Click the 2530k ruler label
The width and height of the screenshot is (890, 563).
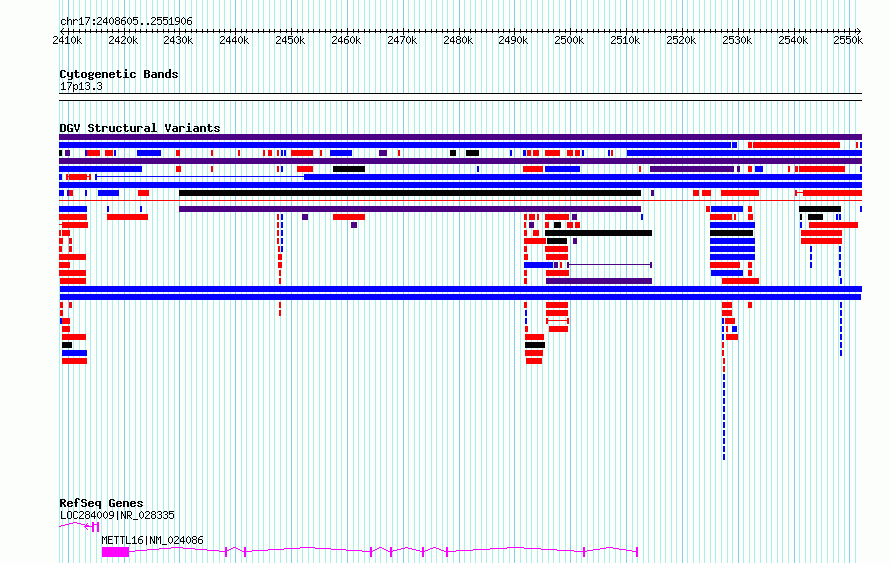click(737, 40)
